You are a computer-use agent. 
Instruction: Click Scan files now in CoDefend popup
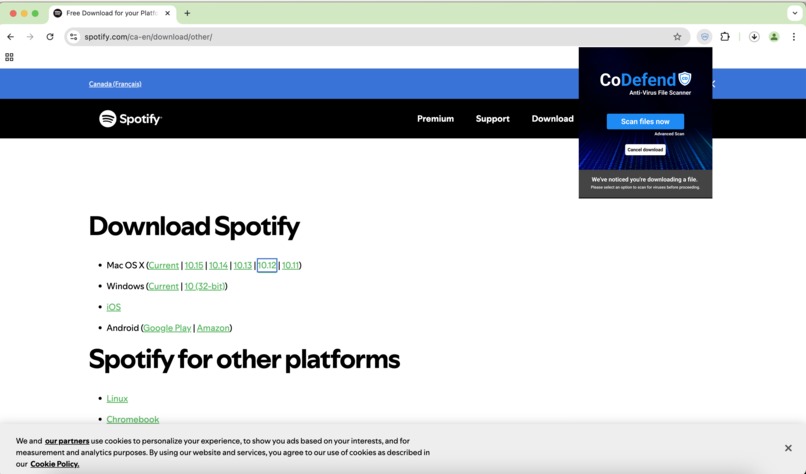click(x=645, y=121)
